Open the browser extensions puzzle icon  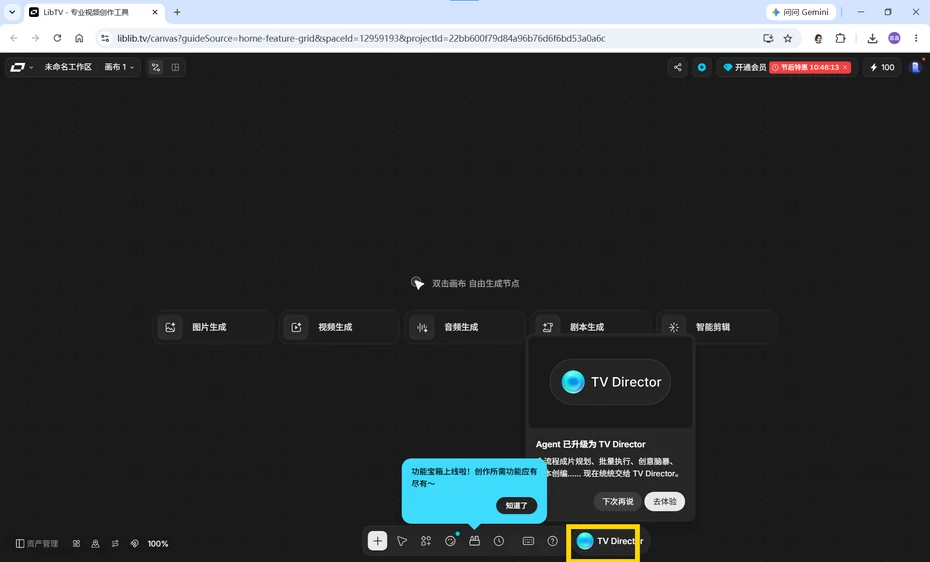pyautogui.click(x=840, y=38)
